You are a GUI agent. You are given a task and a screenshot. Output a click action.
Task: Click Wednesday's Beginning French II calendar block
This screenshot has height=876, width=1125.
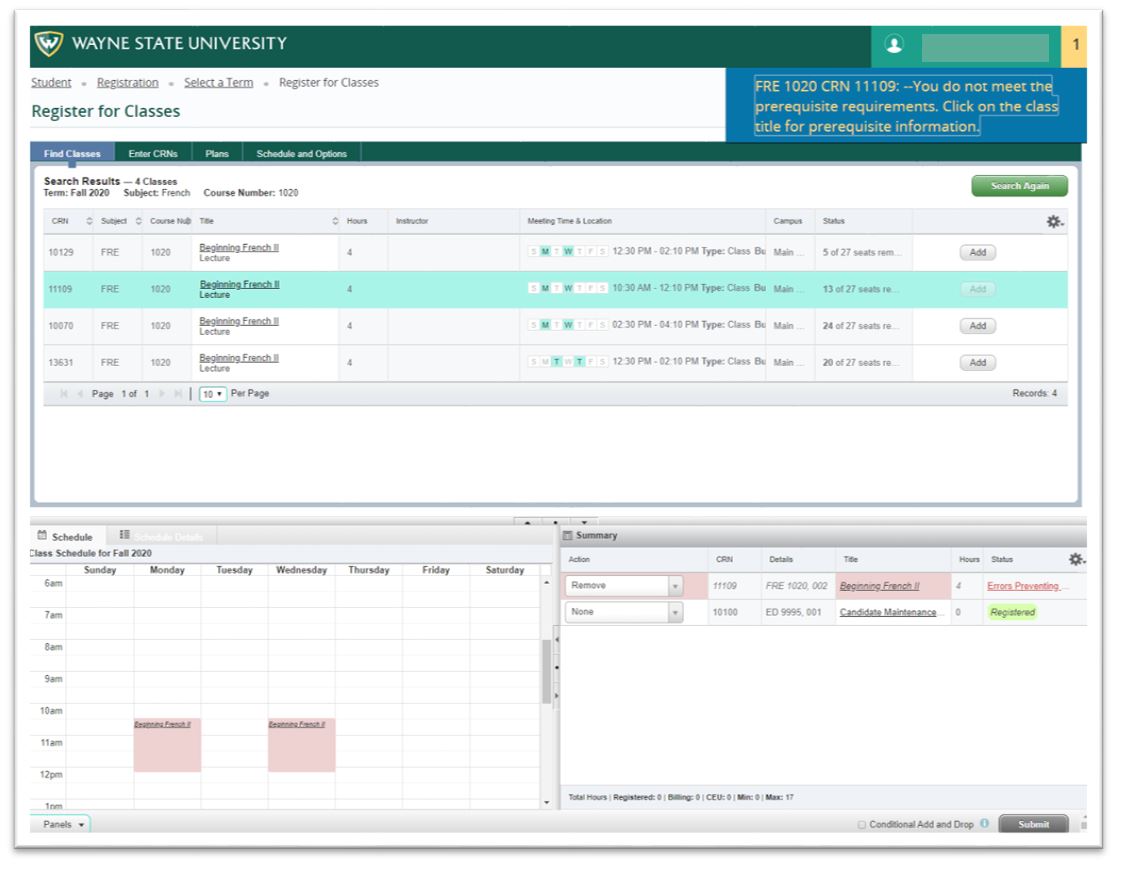click(301, 745)
